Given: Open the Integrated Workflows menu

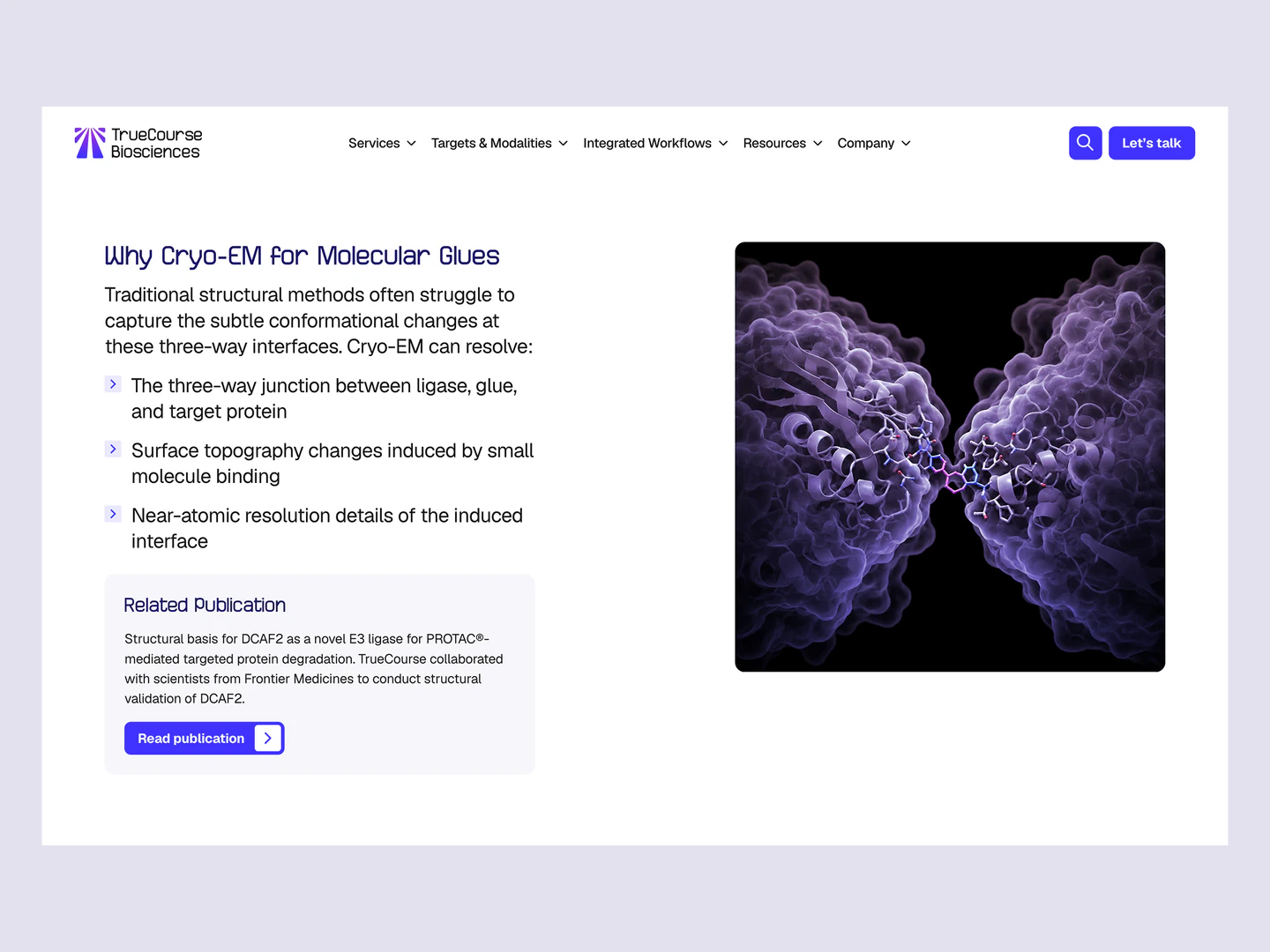Looking at the screenshot, I should pyautogui.click(x=656, y=143).
